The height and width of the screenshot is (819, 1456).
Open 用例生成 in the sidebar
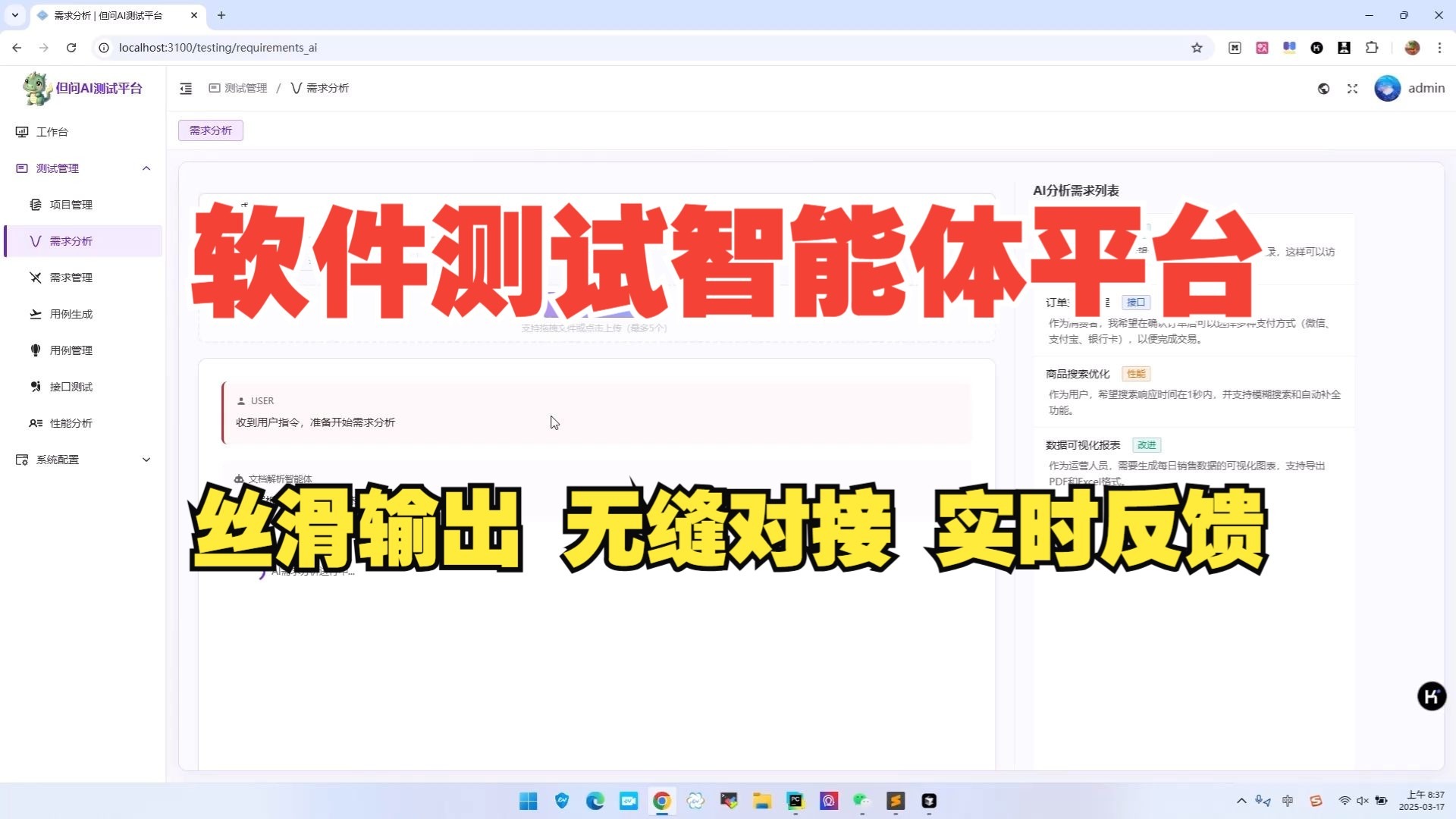(x=71, y=313)
